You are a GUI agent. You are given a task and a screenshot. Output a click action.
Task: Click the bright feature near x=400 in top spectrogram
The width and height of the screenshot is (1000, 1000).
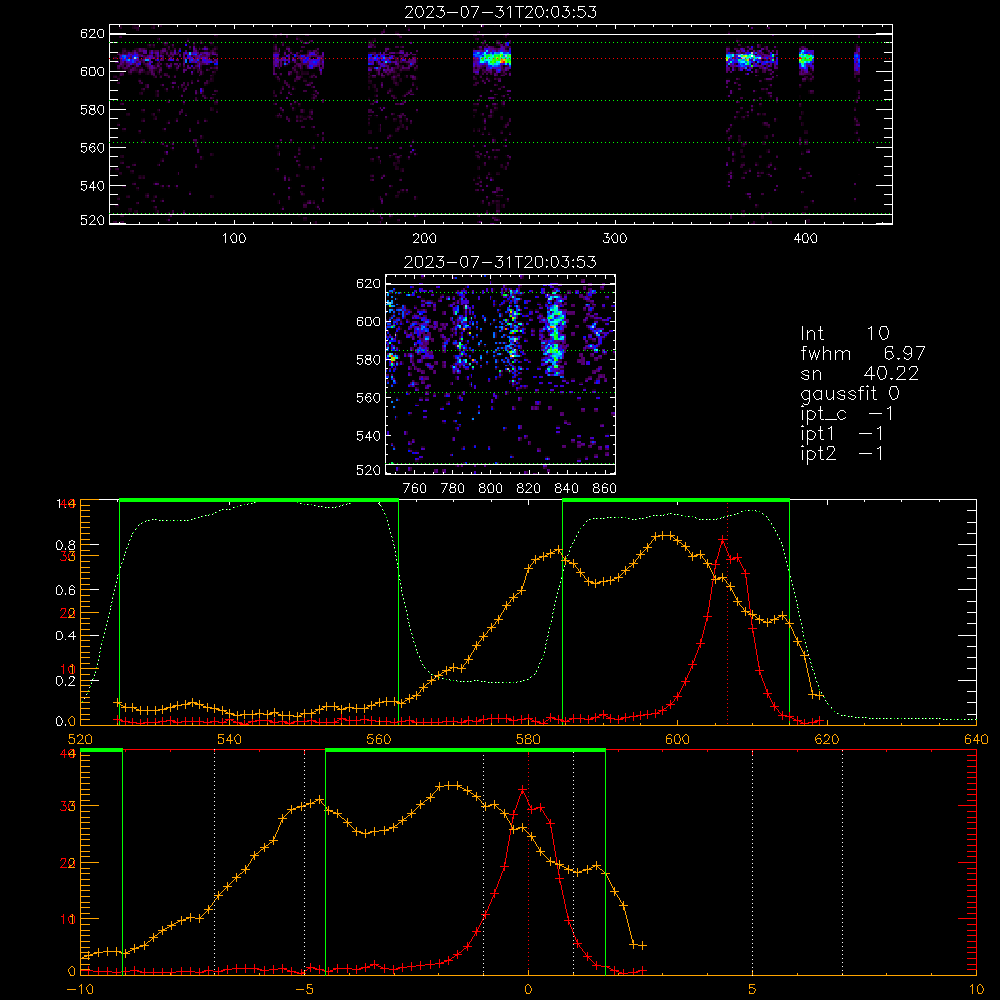(807, 59)
